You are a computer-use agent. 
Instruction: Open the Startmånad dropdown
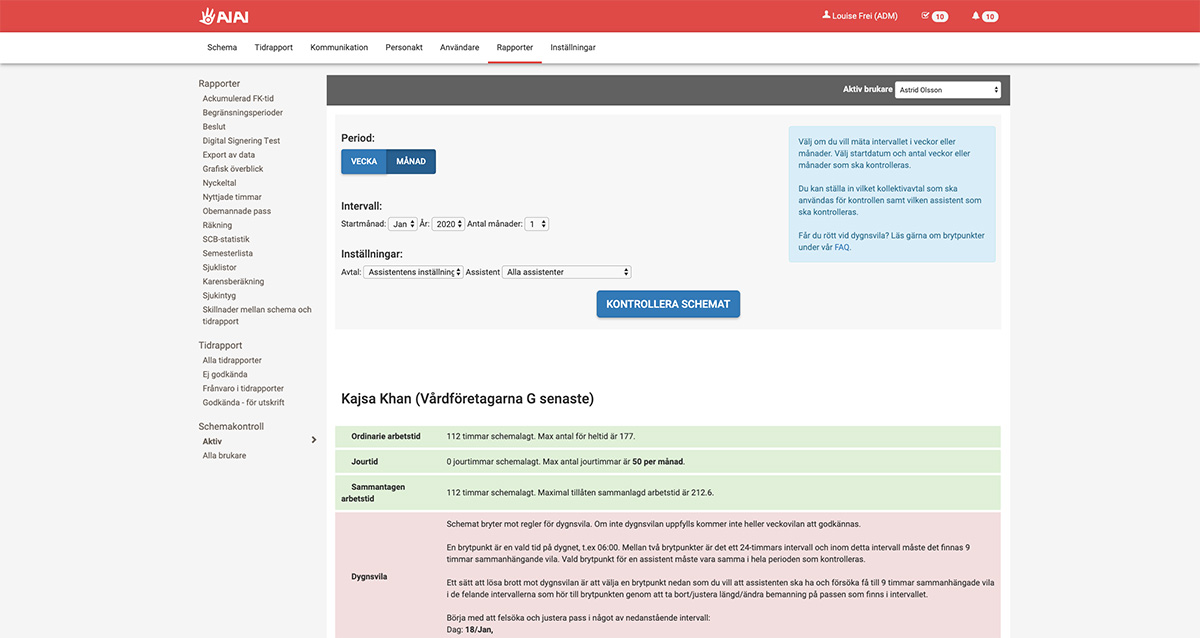pos(403,224)
